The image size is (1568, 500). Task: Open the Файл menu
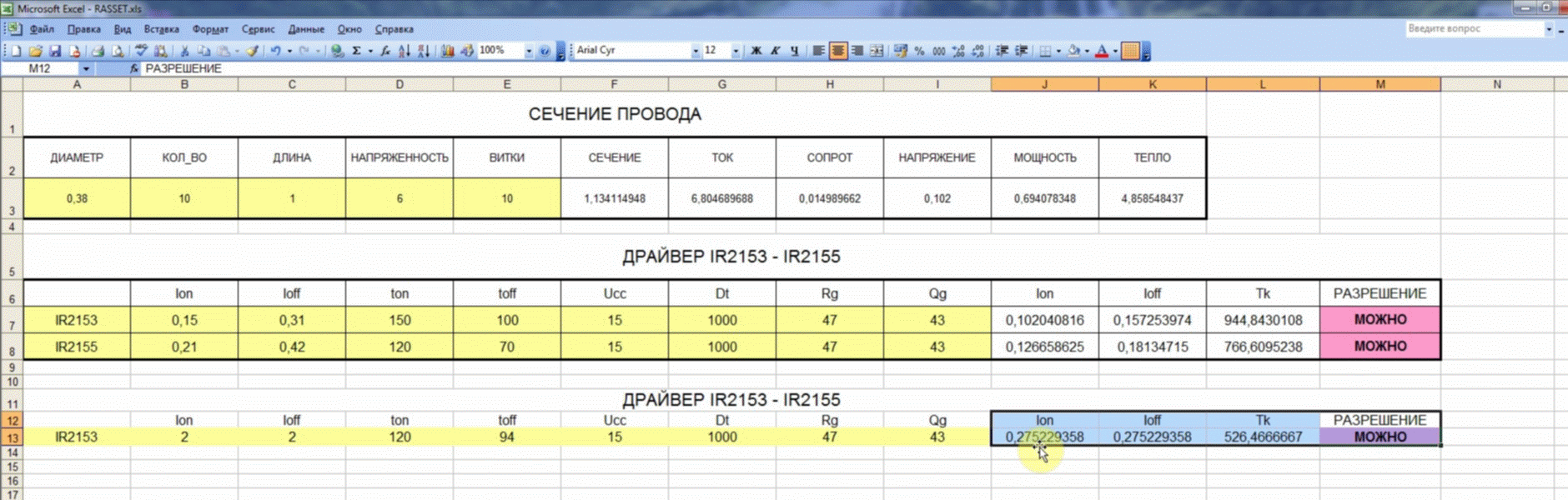click(42, 29)
